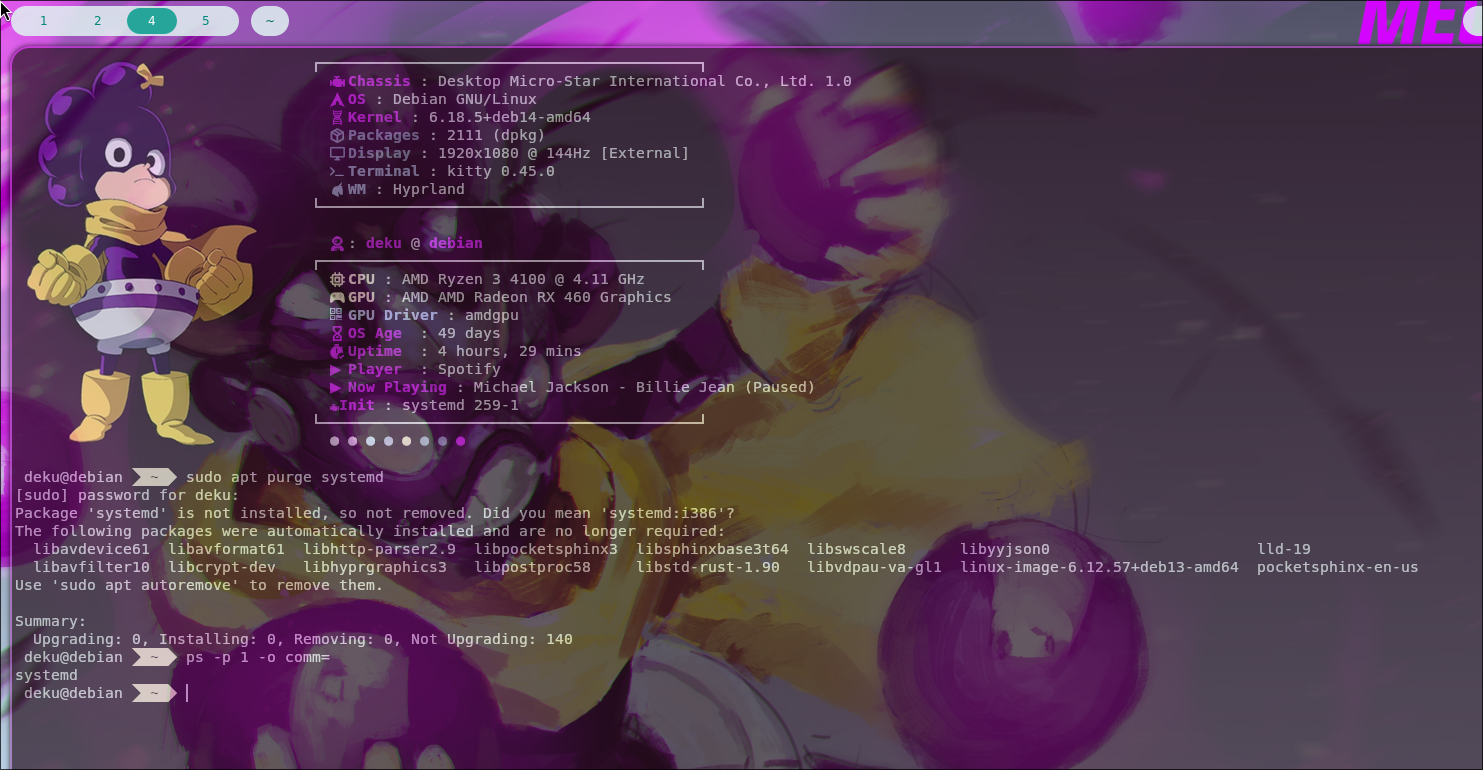Select the active workspace 4 pill
The width and height of the screenshot is (1483, 770).
coord(152,21)
